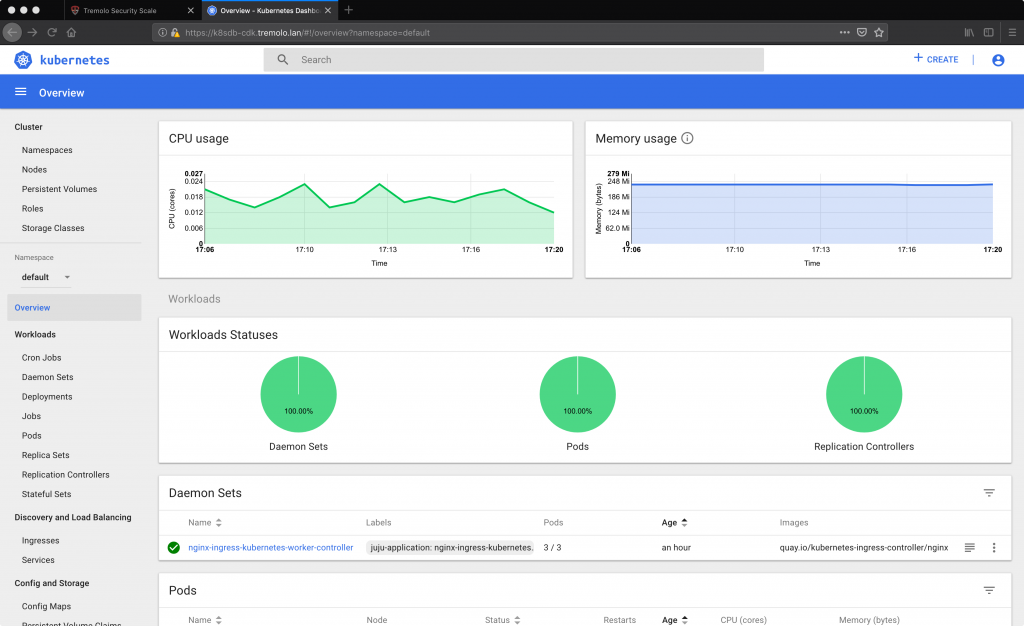This screenshot has width=1024, height=626.
Task: Open the default namespace dropdown
Action: [46, 277]
